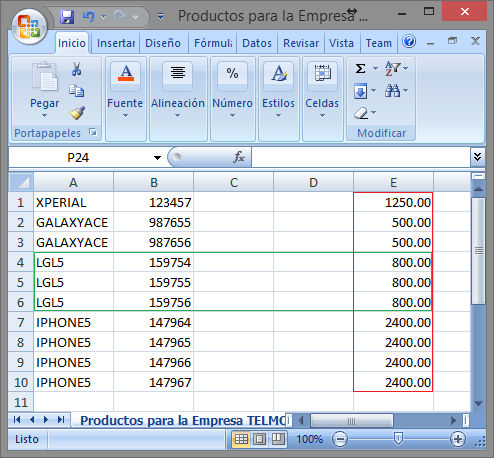Click the 100% zoom level
The width and height of the screenshot is (494, 458).
click(310, 439)
